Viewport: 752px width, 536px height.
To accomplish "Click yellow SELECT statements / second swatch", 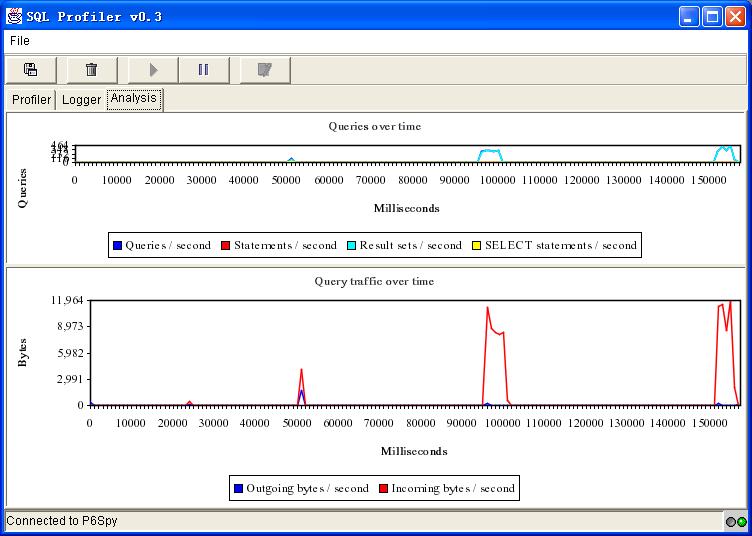I will [x=477, y=245].
